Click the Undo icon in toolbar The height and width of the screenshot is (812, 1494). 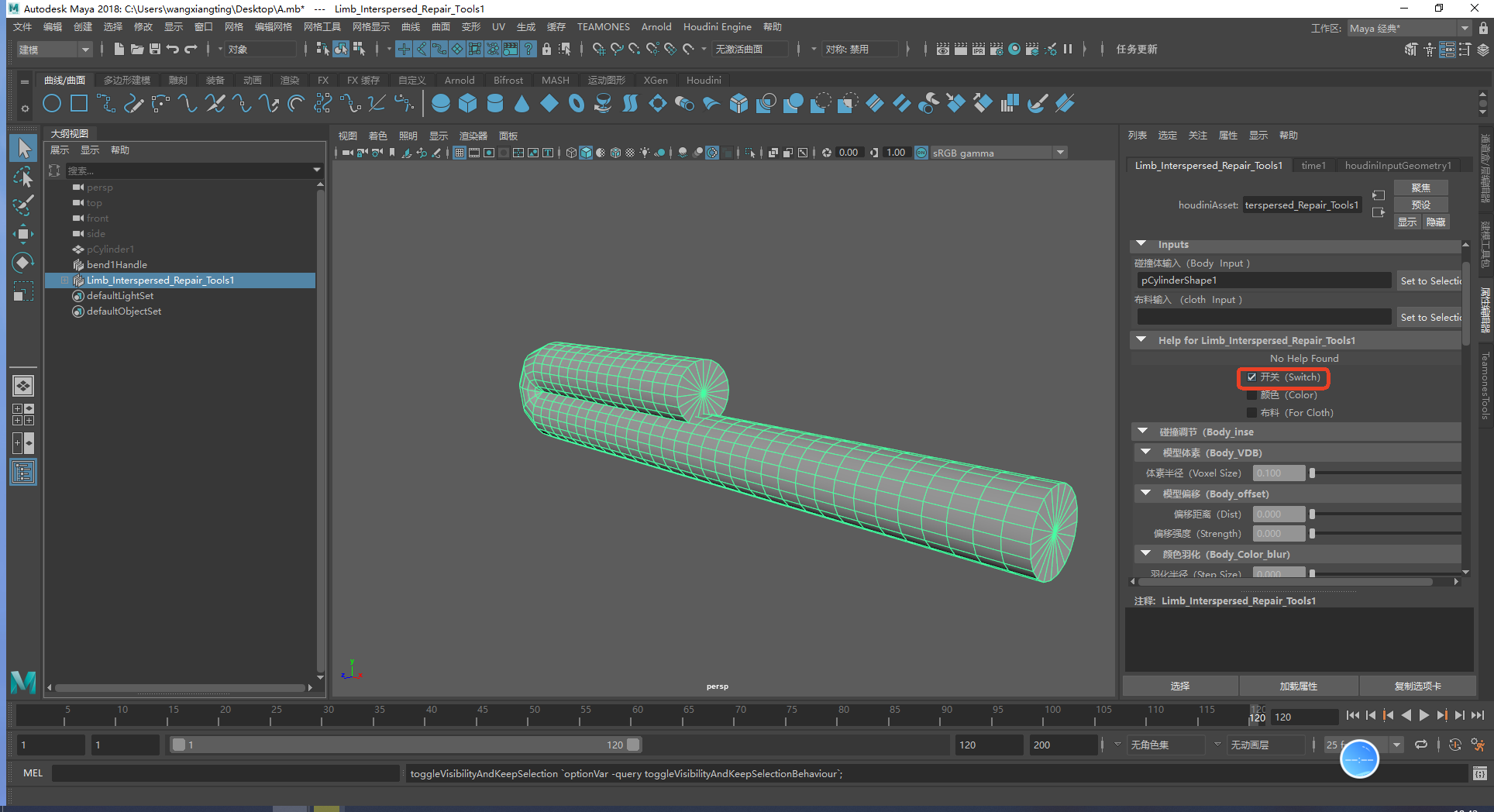pos(173,49)
